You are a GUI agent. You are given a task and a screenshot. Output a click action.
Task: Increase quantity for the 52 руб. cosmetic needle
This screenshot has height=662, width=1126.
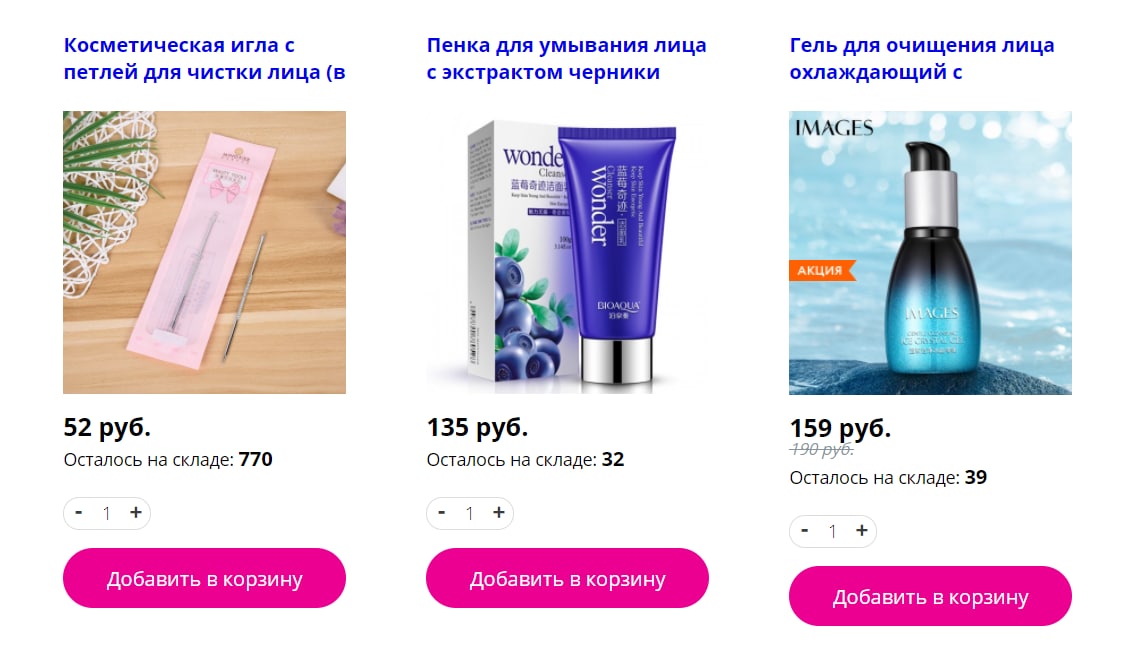tap(136, 513)
